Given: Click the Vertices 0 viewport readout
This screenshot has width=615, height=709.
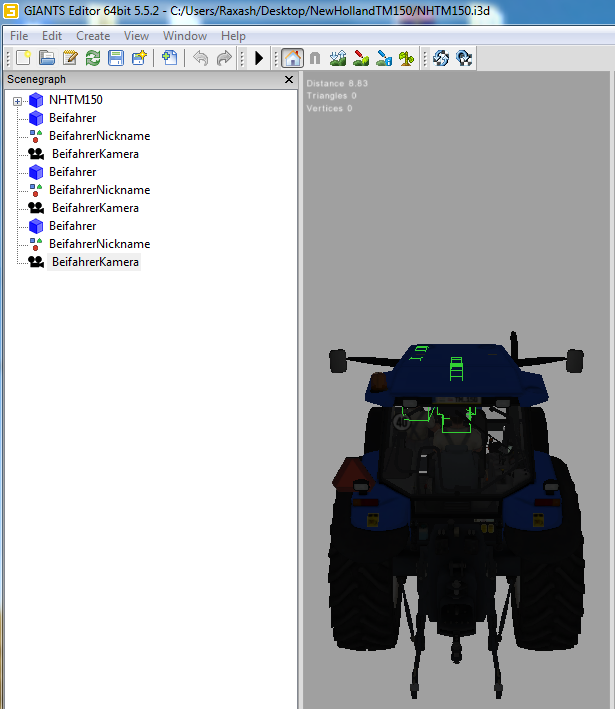Looking at the screenshot, I should [329, 109].
